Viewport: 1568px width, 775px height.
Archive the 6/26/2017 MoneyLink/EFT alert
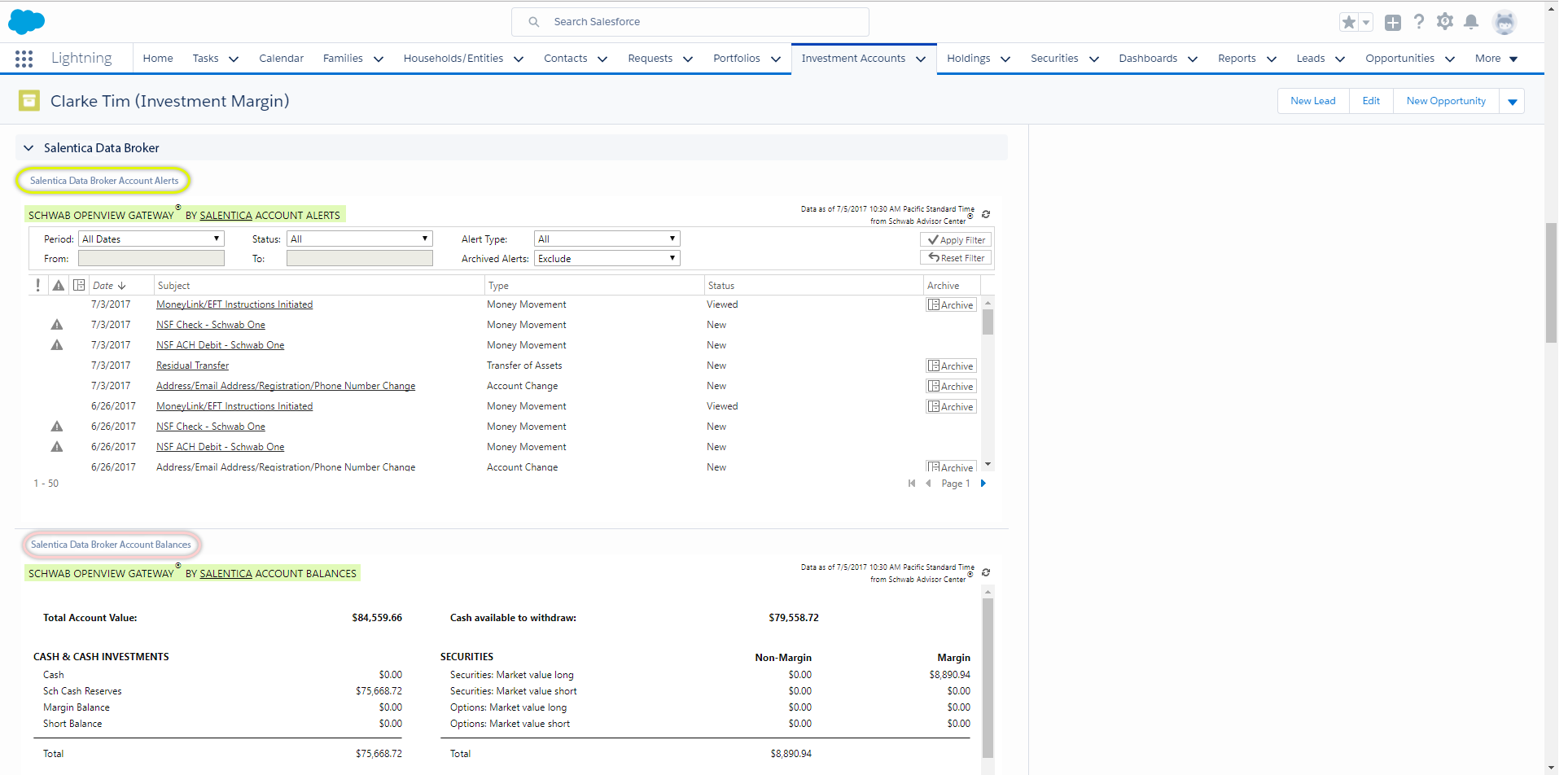(x=951, y=406)
